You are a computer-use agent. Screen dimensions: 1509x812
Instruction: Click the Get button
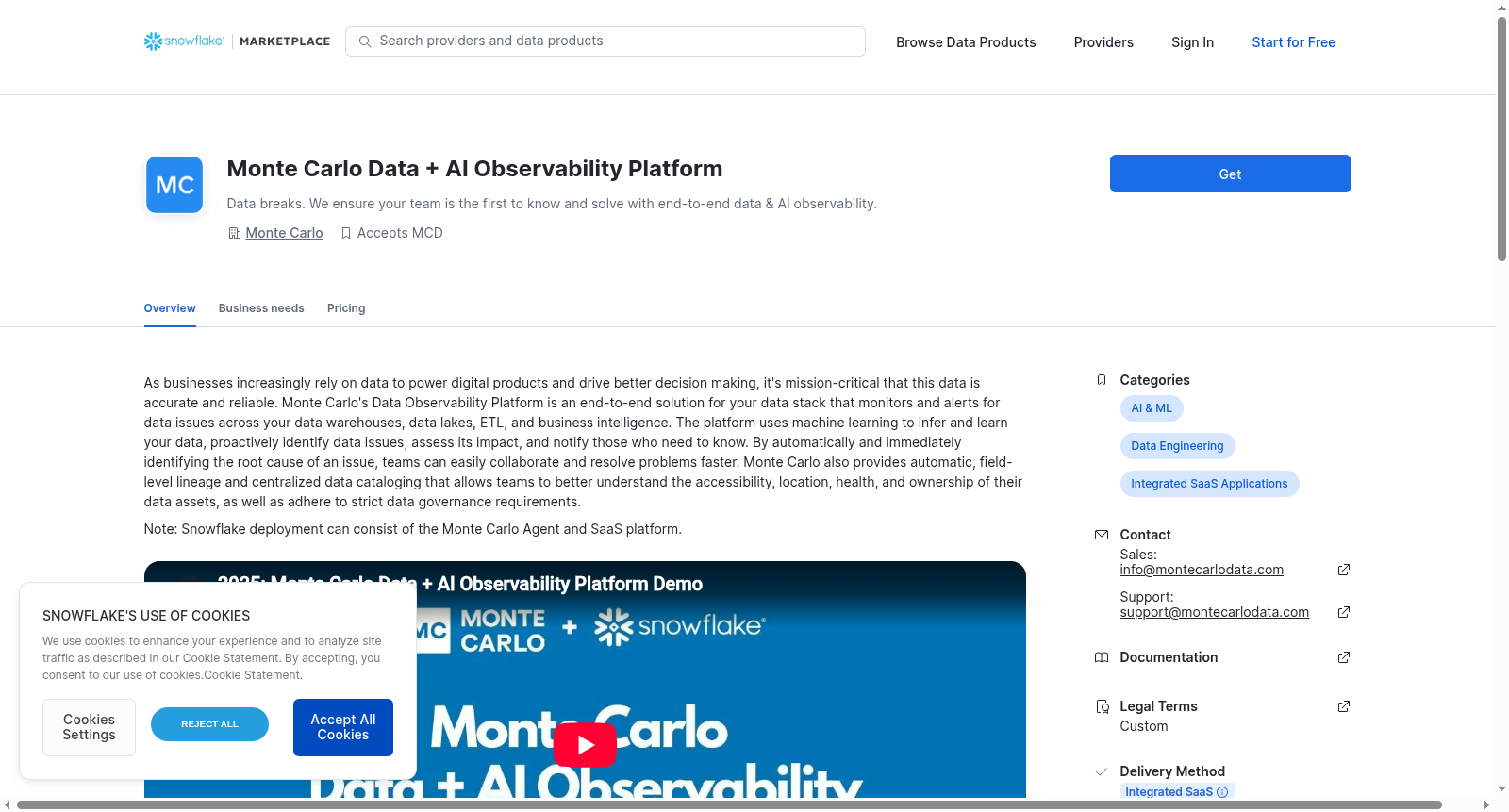tap(1230, 174)
